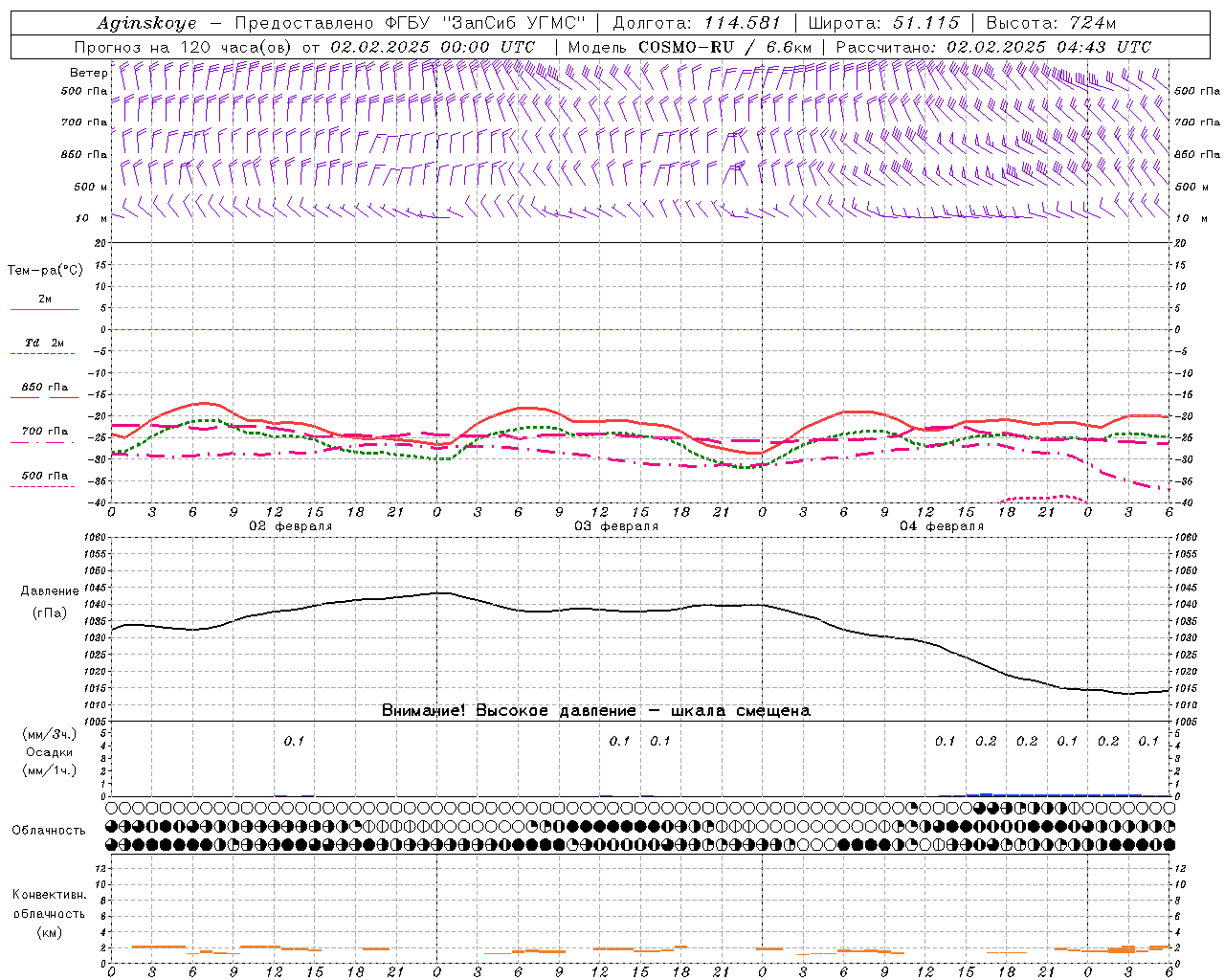Image resolution: width=1225 pixels, height=980 pixels.
Task: Click the Конвективн. облачность (км) label
Action: 49,914
